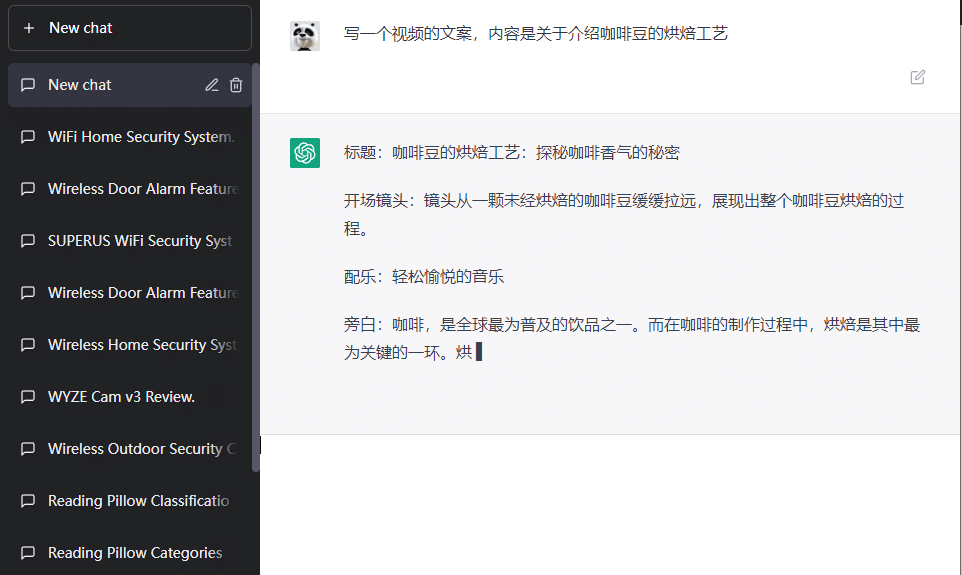
Task: Open the Reading Pillow Categories chat
Action: [x=129, y=553]
